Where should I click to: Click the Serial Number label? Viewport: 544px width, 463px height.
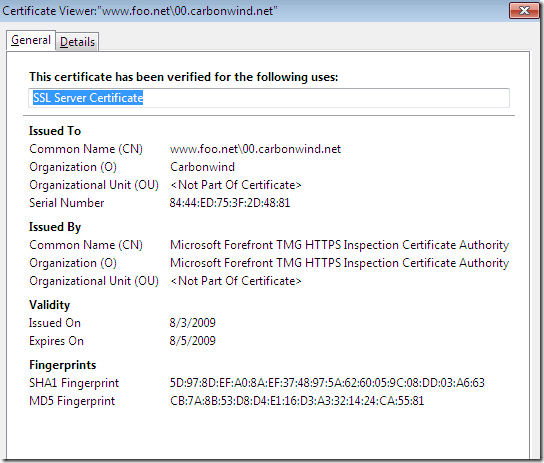pos(67,203)
